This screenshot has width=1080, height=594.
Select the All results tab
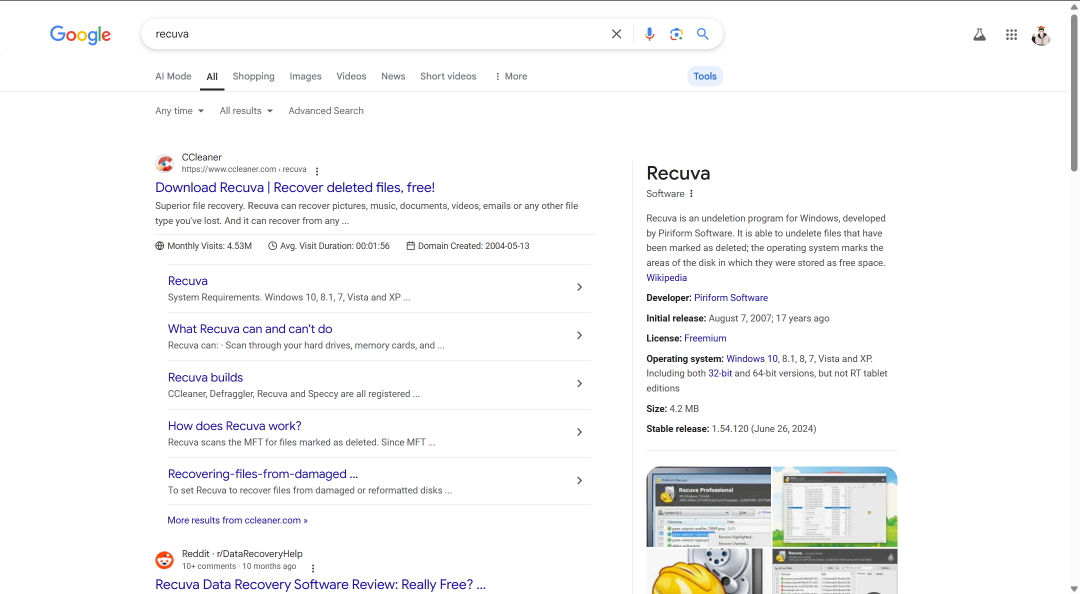coord(212,76)
